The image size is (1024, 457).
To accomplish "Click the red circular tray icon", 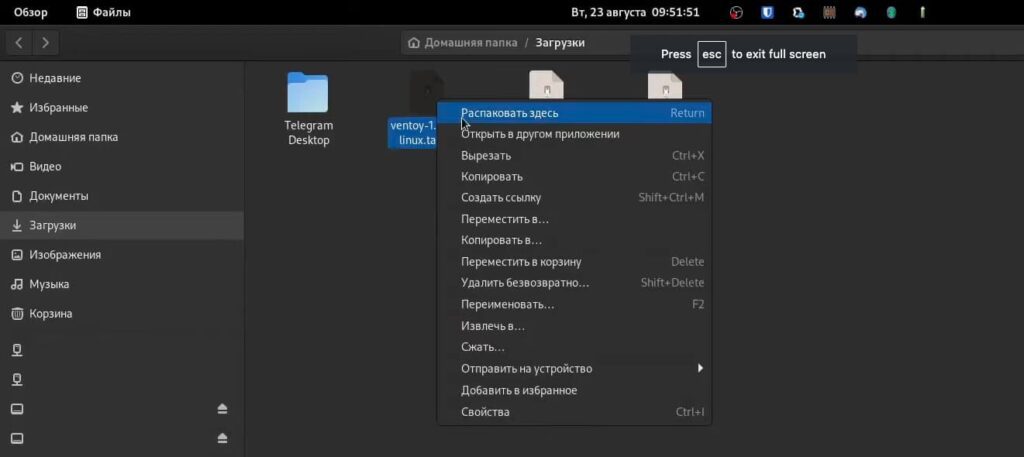I will pyautogui.click(x=736, y=13).
